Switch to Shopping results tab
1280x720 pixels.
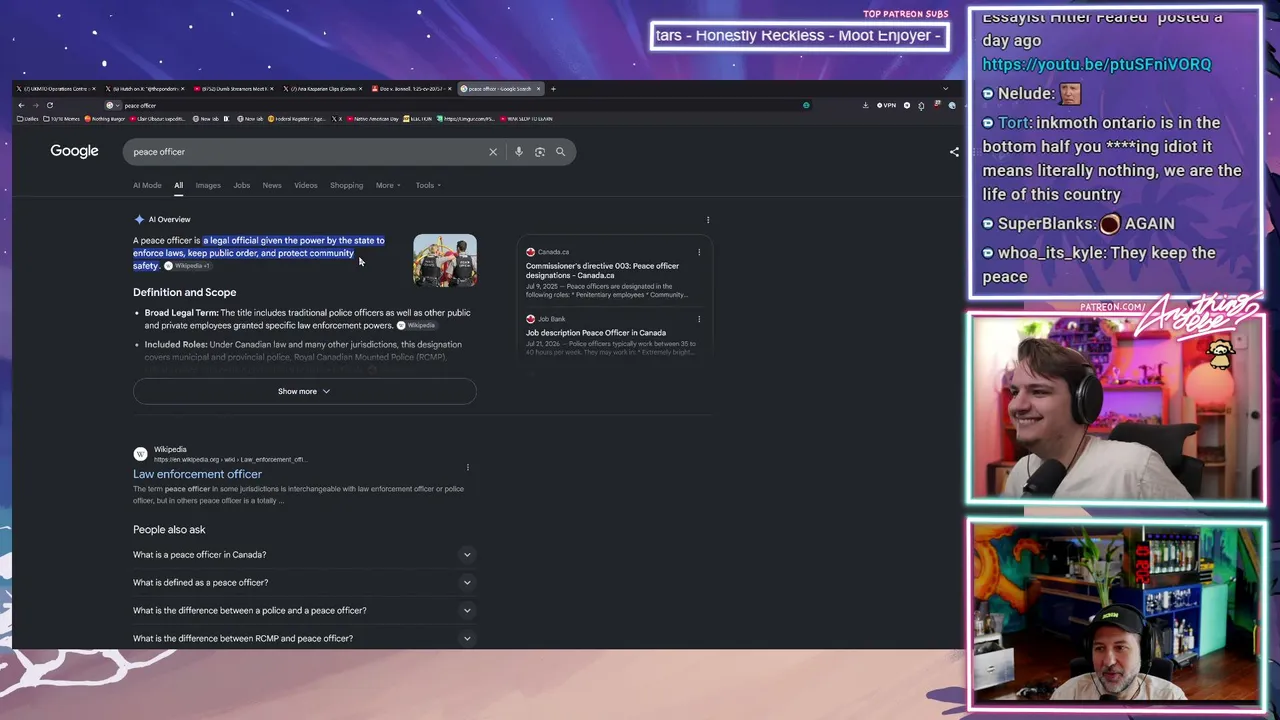pyautogui.click(x=347, y=185)
